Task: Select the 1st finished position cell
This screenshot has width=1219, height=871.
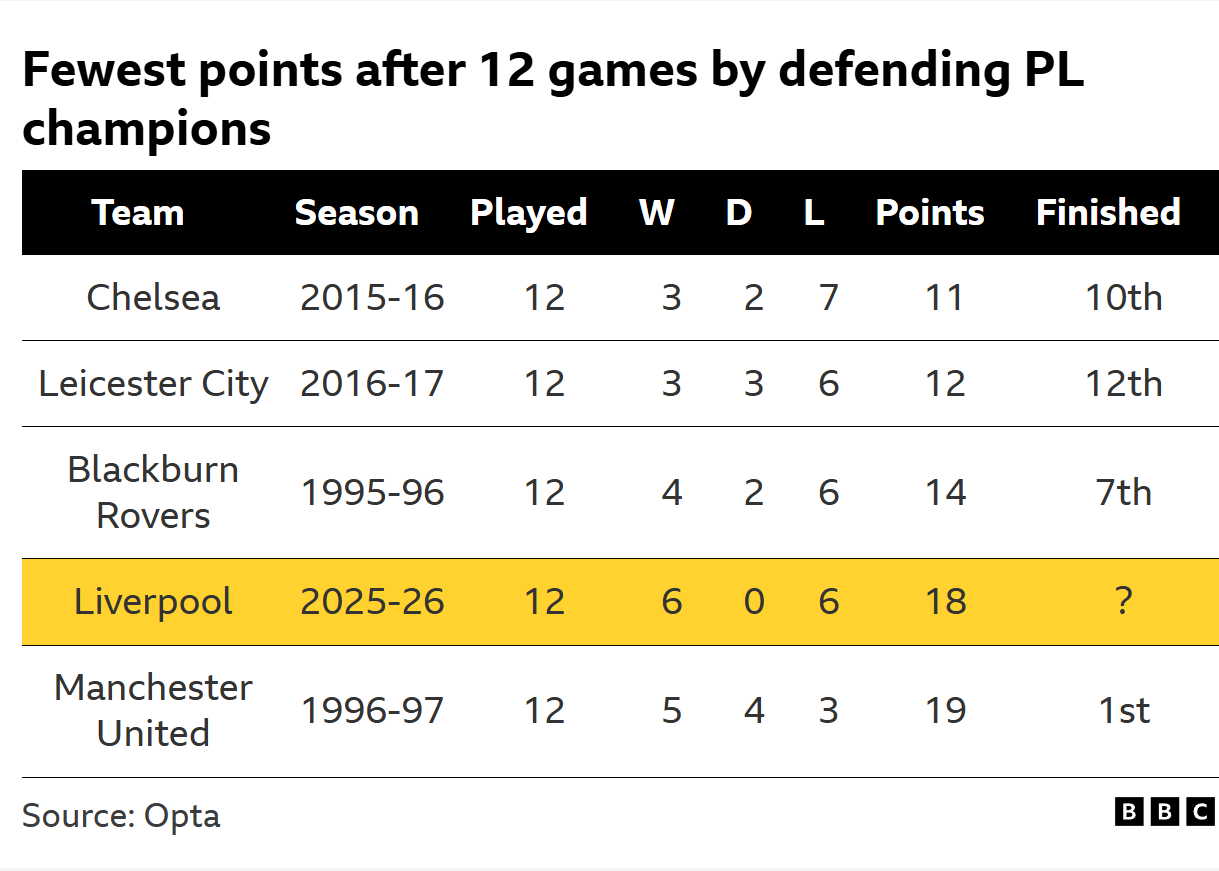Action: 1124,710
